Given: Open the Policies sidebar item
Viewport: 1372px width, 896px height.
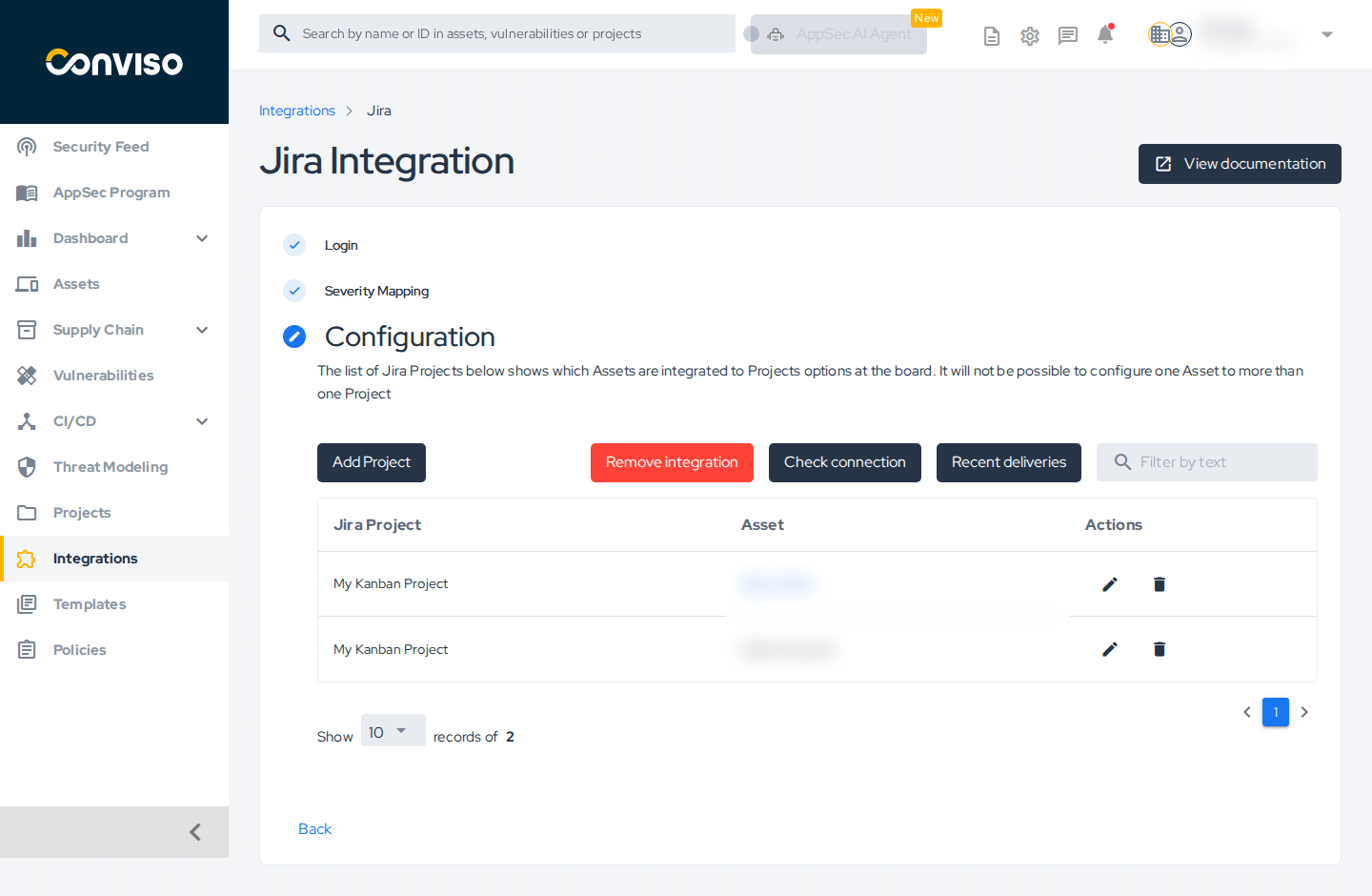Looking at the screenshot, I should tap(80, 649).
